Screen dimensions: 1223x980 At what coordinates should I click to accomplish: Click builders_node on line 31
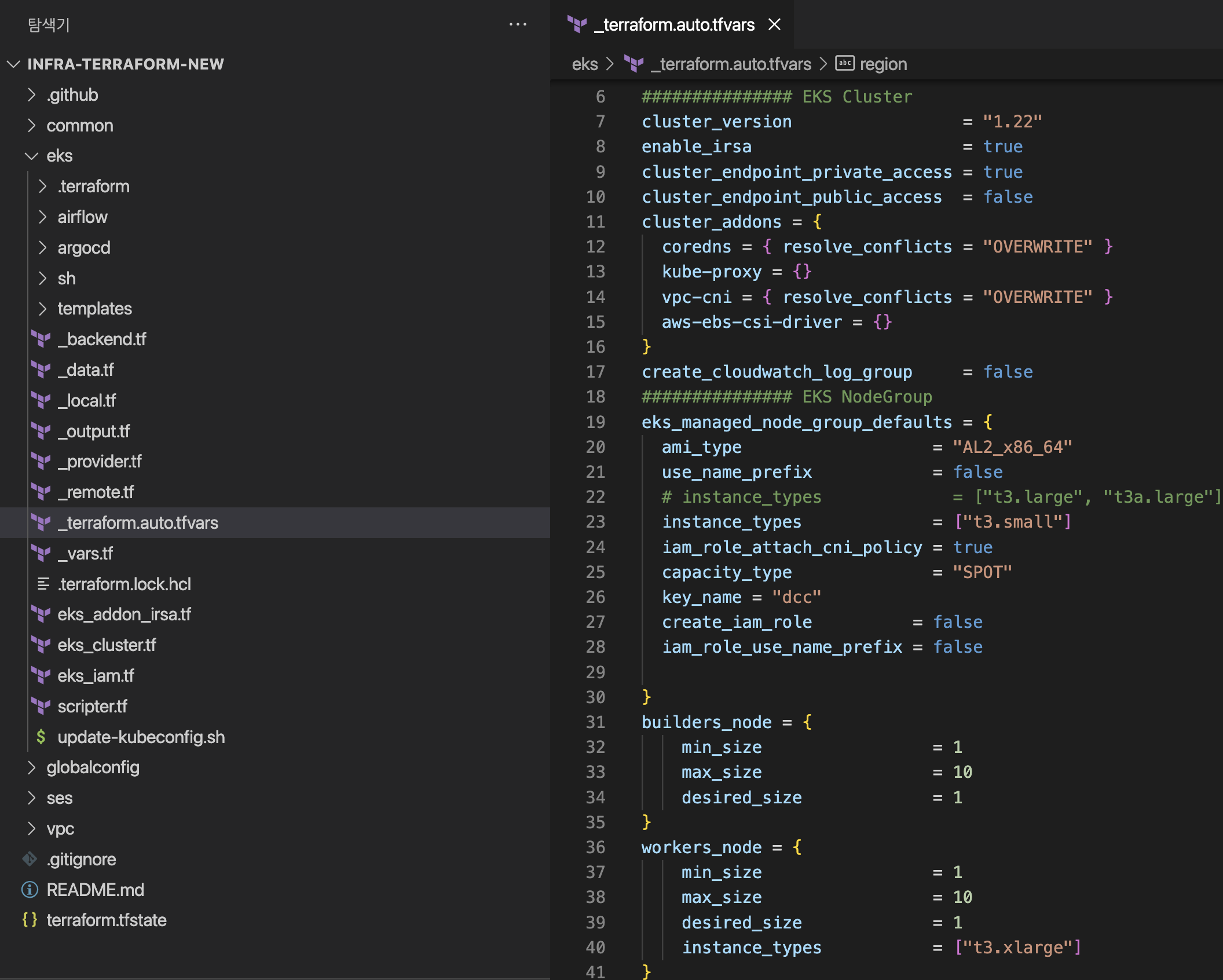(706, 722)
